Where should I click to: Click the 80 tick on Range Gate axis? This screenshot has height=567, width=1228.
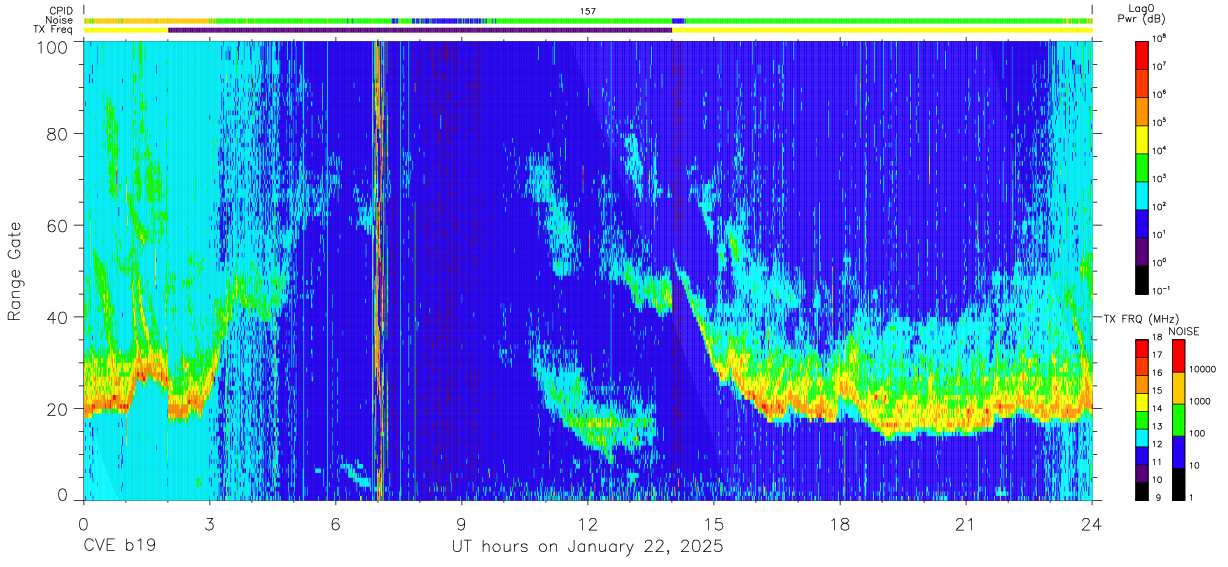coord(60,134)
